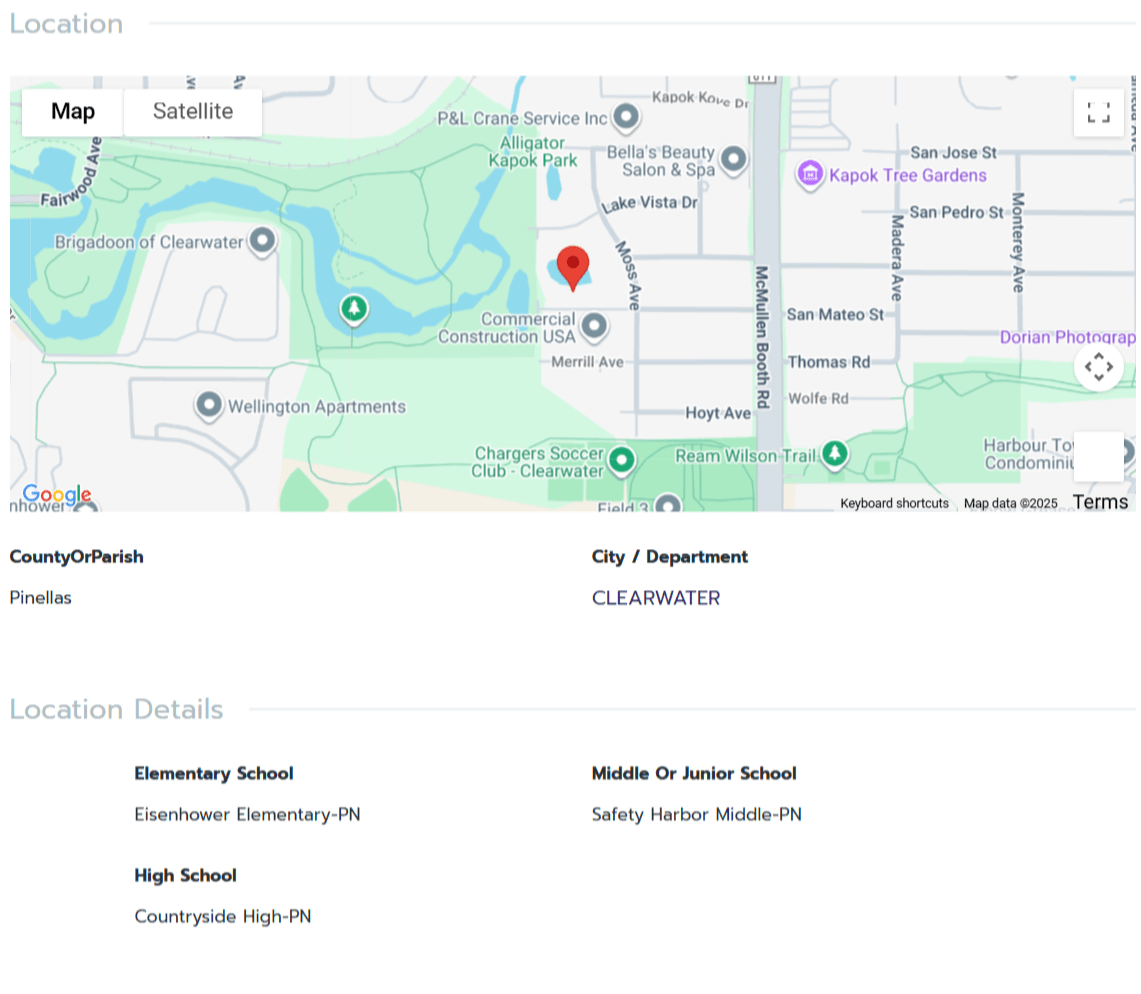Toggle fullscreen map view
1141x994 pixels.
pyautogui.click(x=1098, y=113)
